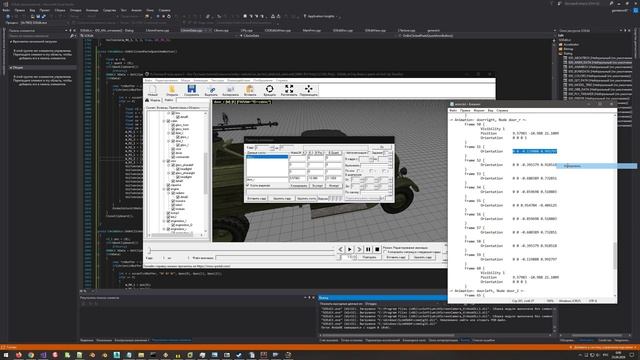Collapse the engine node in model tree
The image size is (640, 360).
pos(164,189)
